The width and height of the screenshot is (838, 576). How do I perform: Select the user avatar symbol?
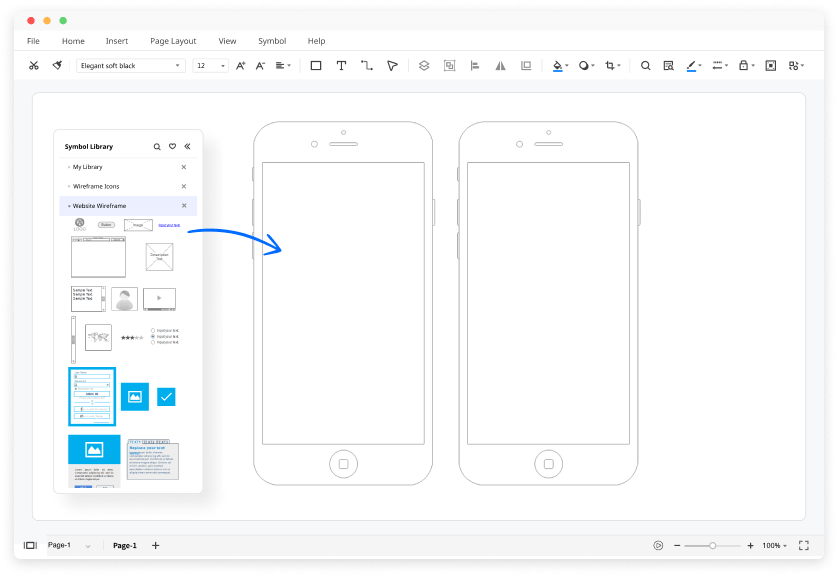click(125, 299)
